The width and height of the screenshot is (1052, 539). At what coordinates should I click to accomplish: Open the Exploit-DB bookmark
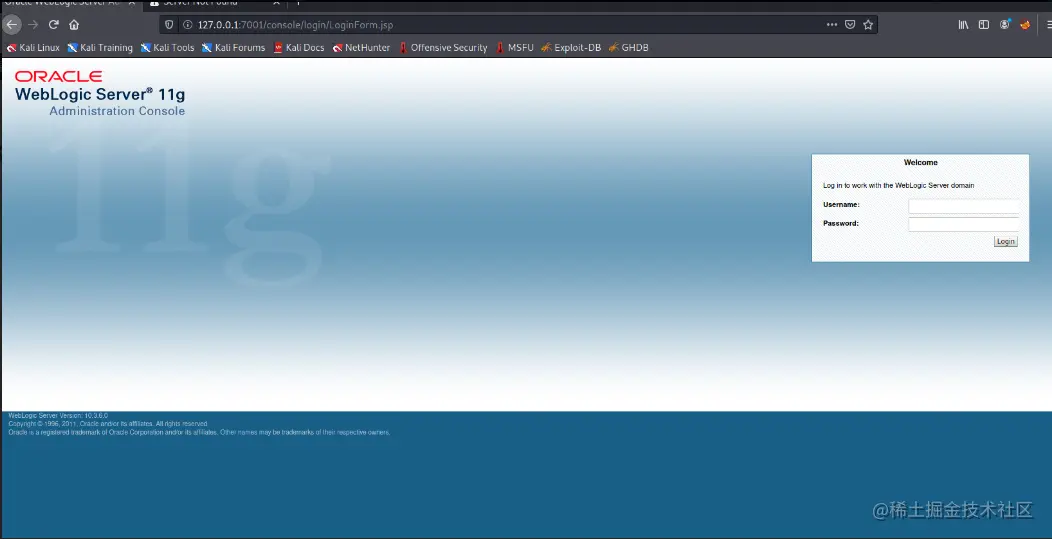571,48
